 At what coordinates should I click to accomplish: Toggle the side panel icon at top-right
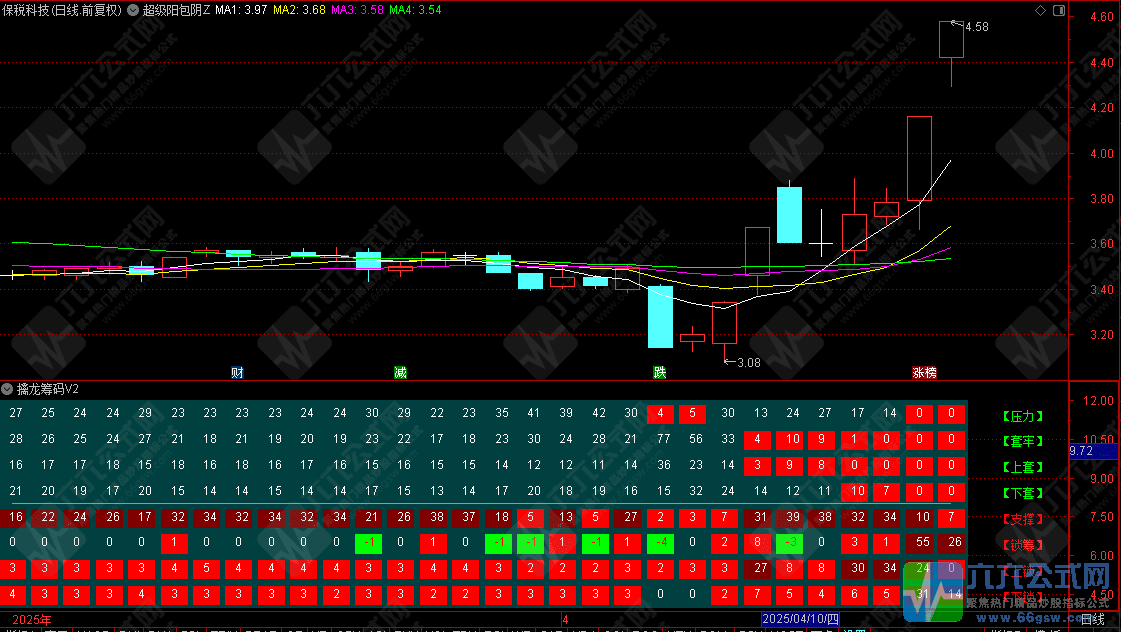1058,10
